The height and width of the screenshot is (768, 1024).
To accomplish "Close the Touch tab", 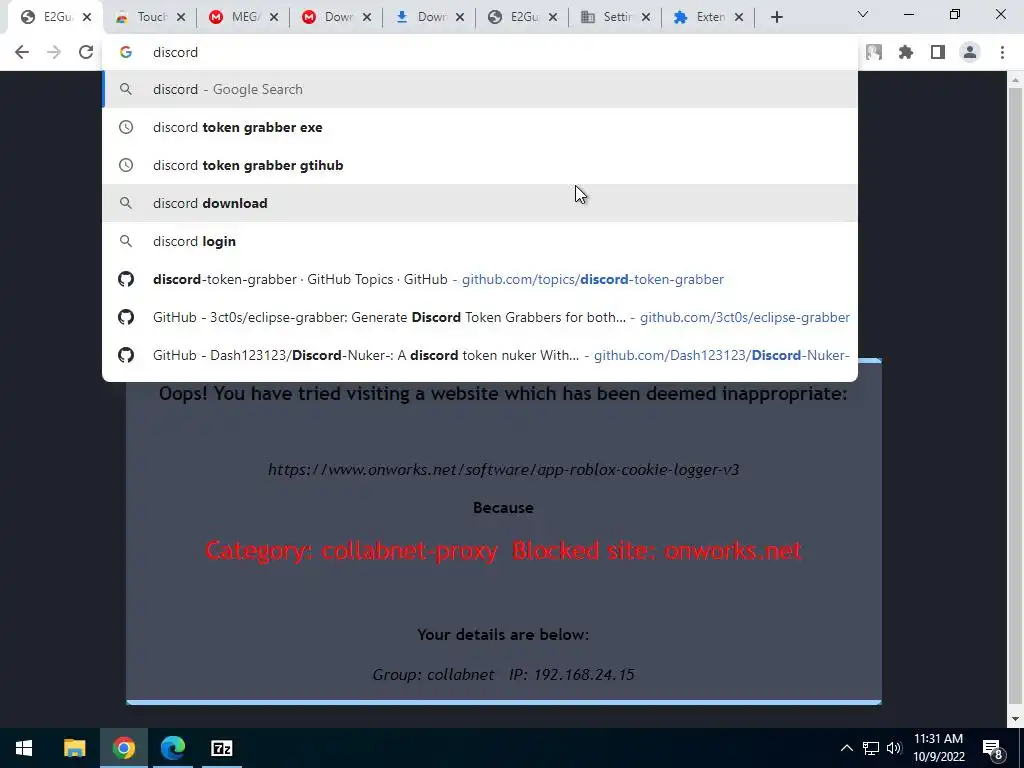I will (181, 18).
